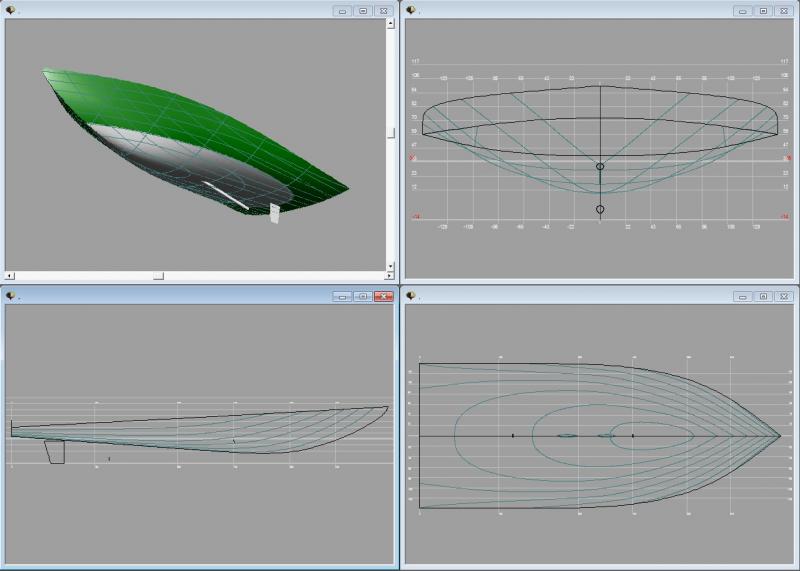Maximize the 3D green hull view window

(x=363, y=11)
